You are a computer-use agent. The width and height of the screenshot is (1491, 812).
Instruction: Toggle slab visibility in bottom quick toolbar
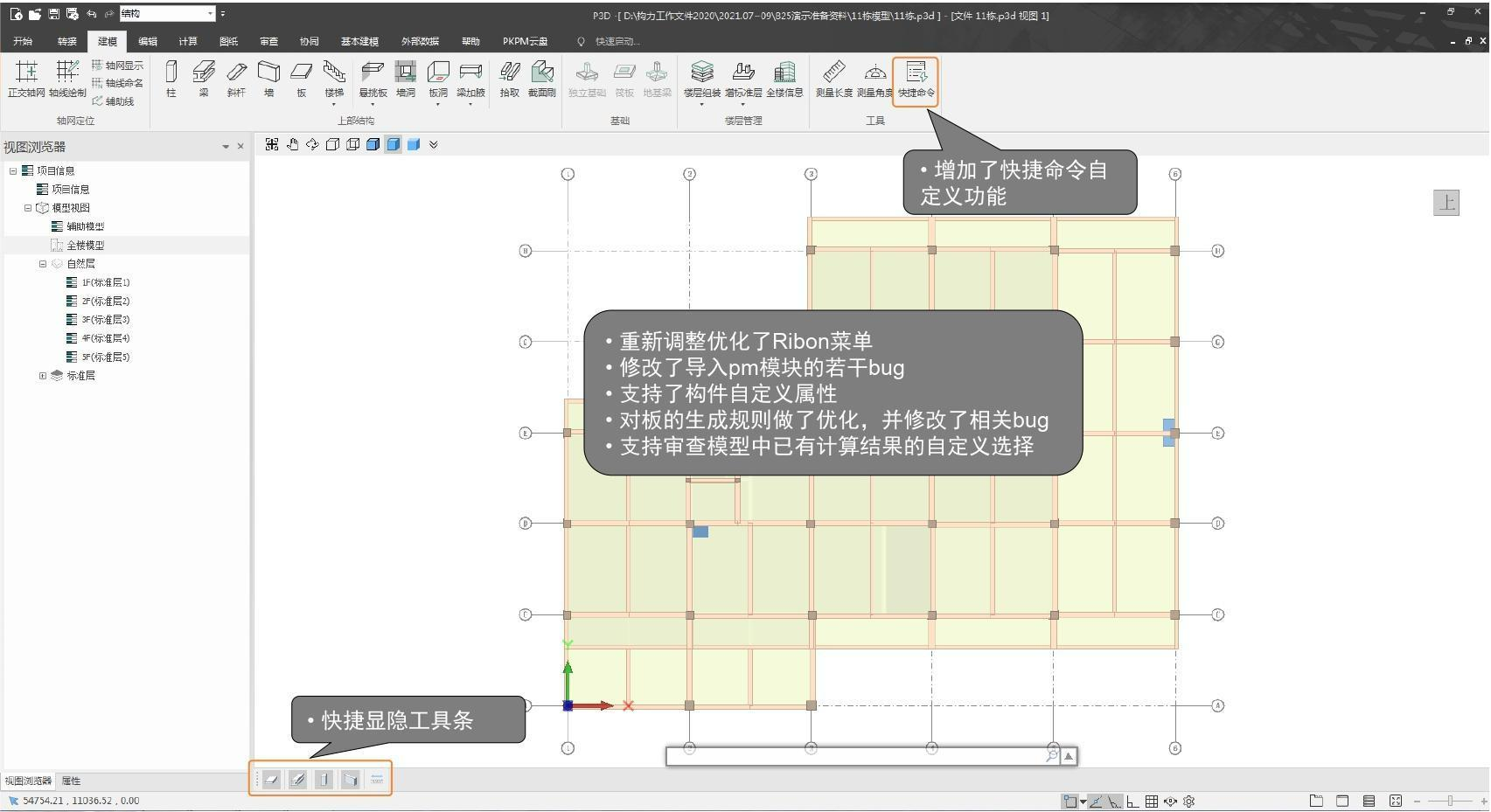click(x=272, y=779)
